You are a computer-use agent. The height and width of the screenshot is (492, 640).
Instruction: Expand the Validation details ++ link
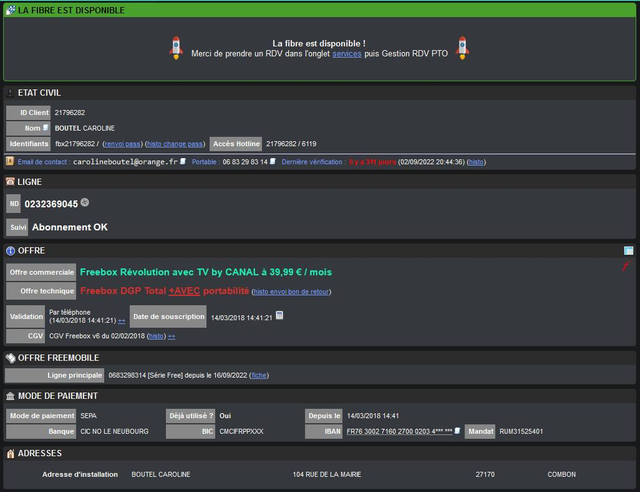pyautogui.click(x=121, y=321)
